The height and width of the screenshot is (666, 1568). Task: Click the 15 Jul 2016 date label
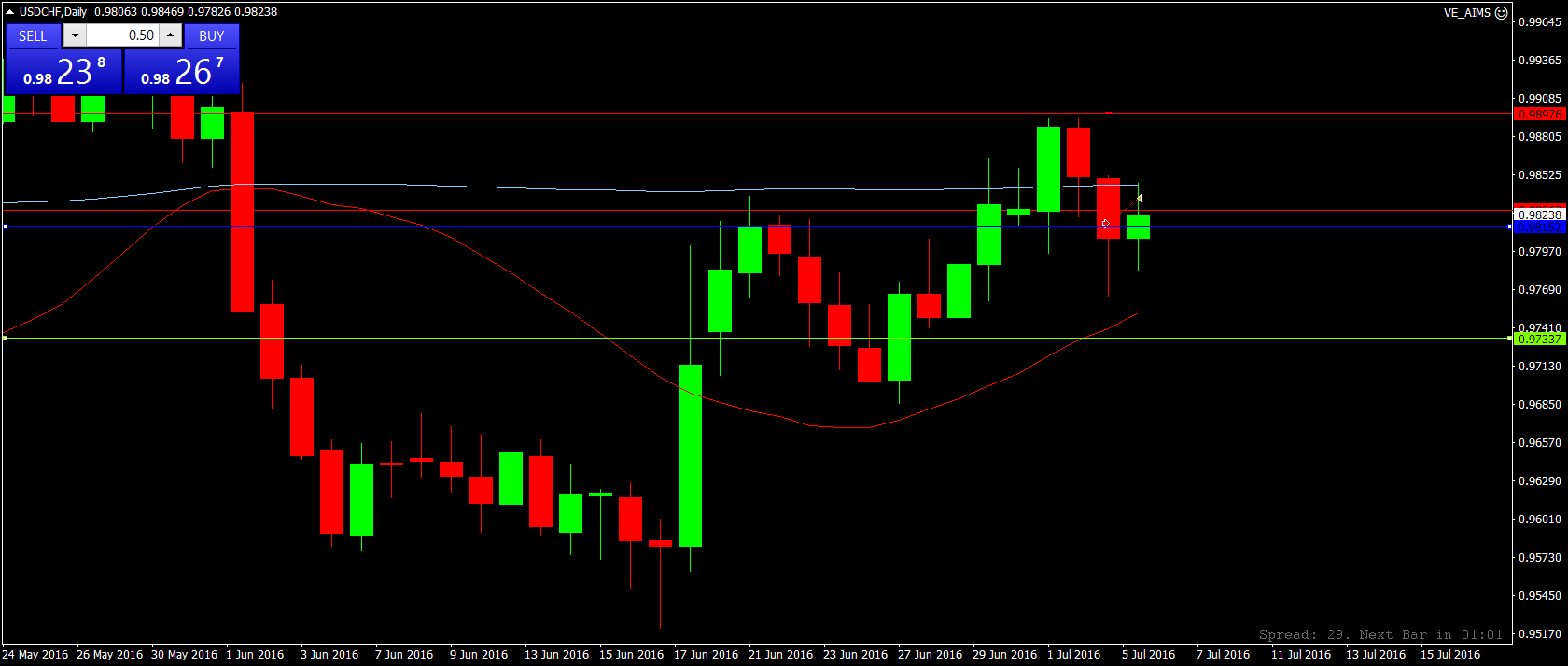1450,654
